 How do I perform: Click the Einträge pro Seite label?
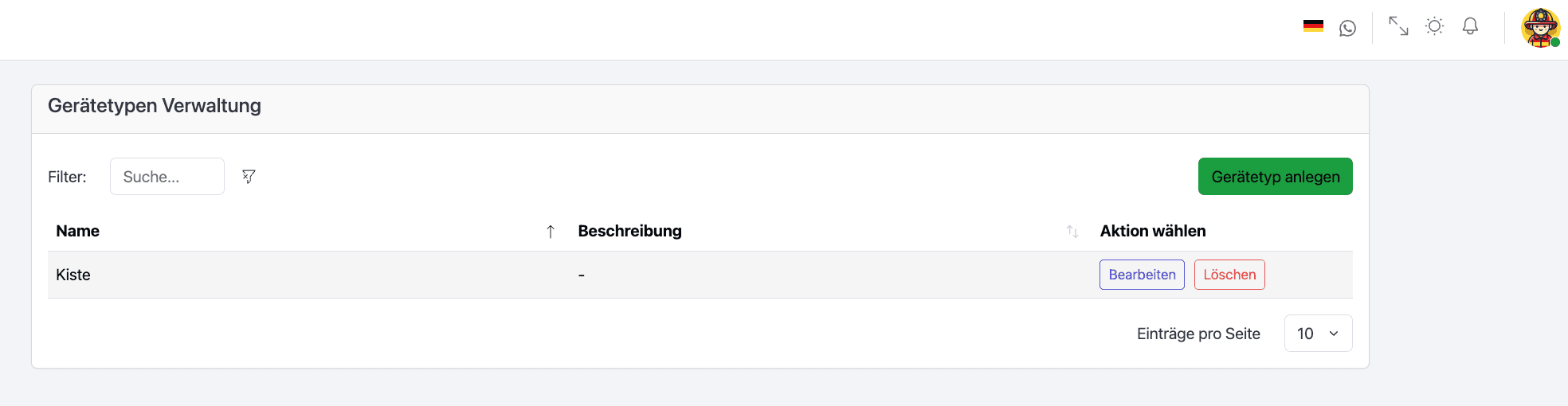coord(1198,334)
